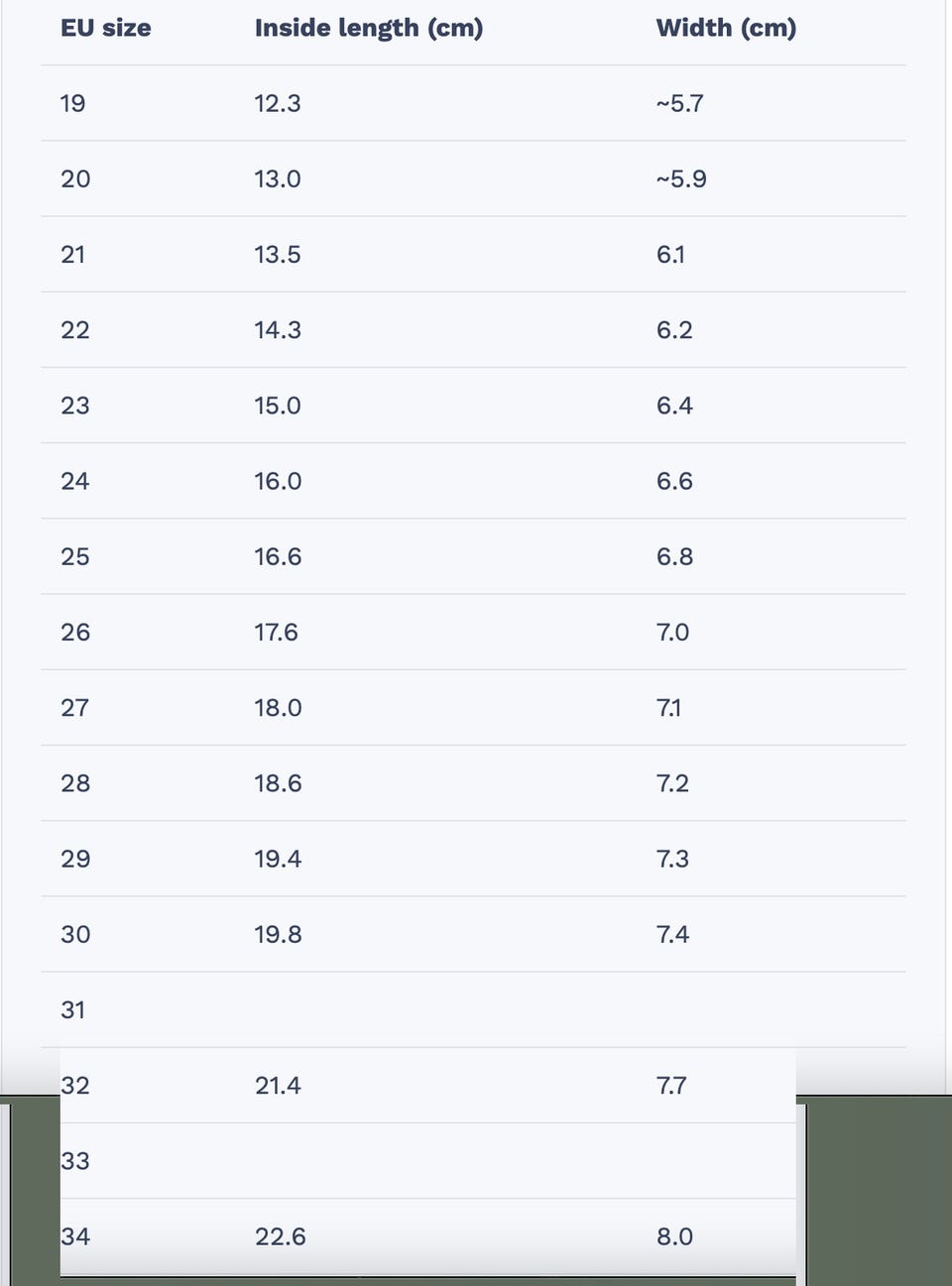This screenshot has height=1286, width=952.
Task: Select inside length 21.4 cell
Action: (278, 1086)
